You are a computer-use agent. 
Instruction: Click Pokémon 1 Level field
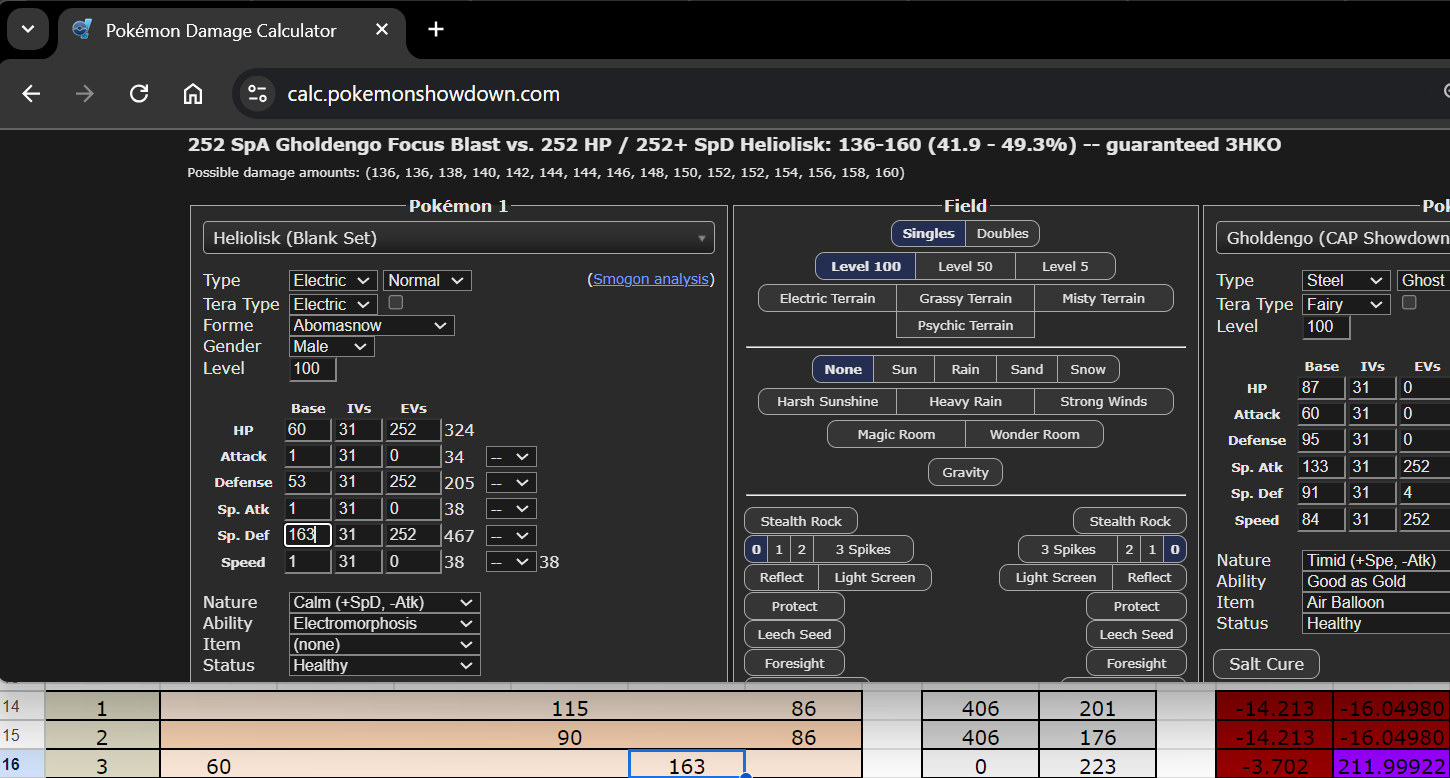(313, 369)
